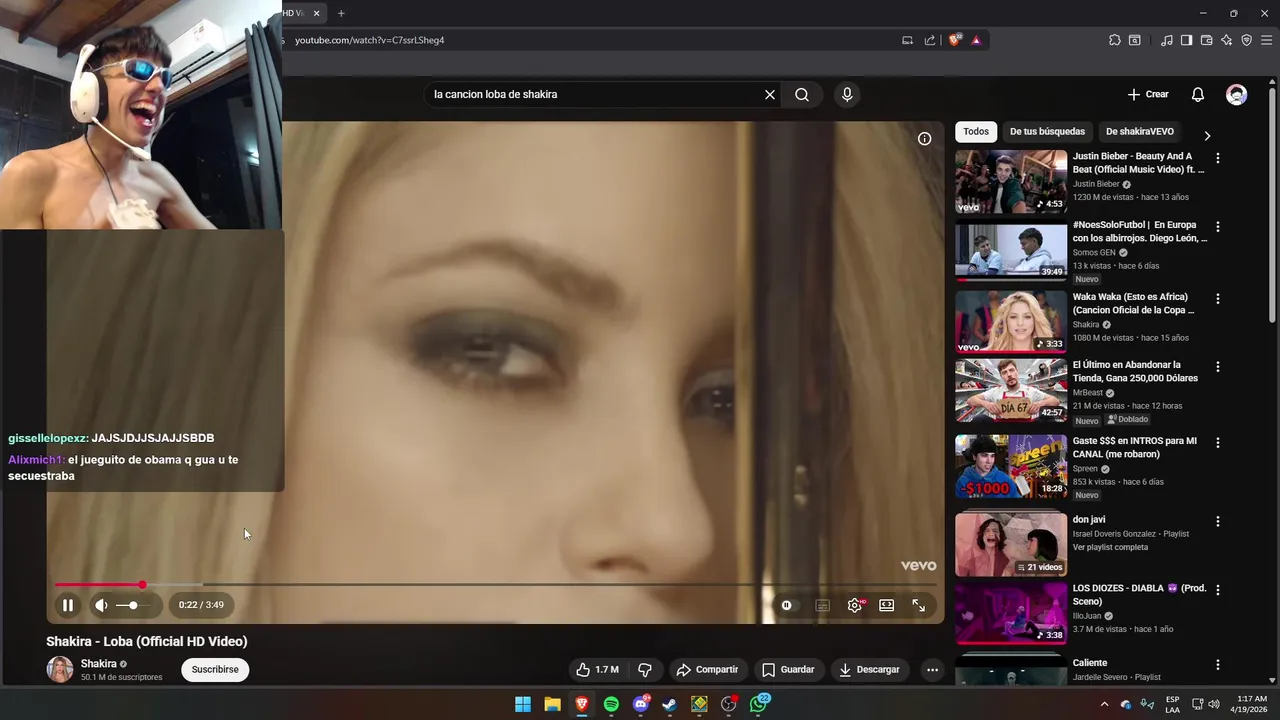Open options for Waka Waka video

pyautogui.click(x=1217, y=299)
